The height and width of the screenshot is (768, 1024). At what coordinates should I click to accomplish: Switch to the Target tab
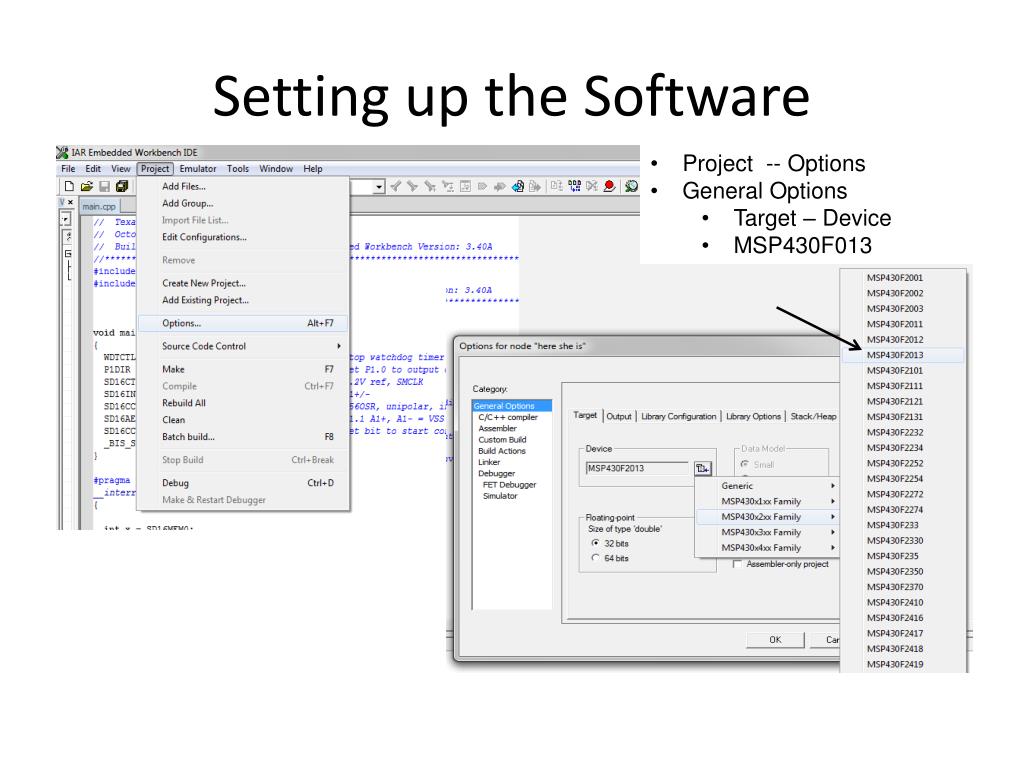(585, 415)
